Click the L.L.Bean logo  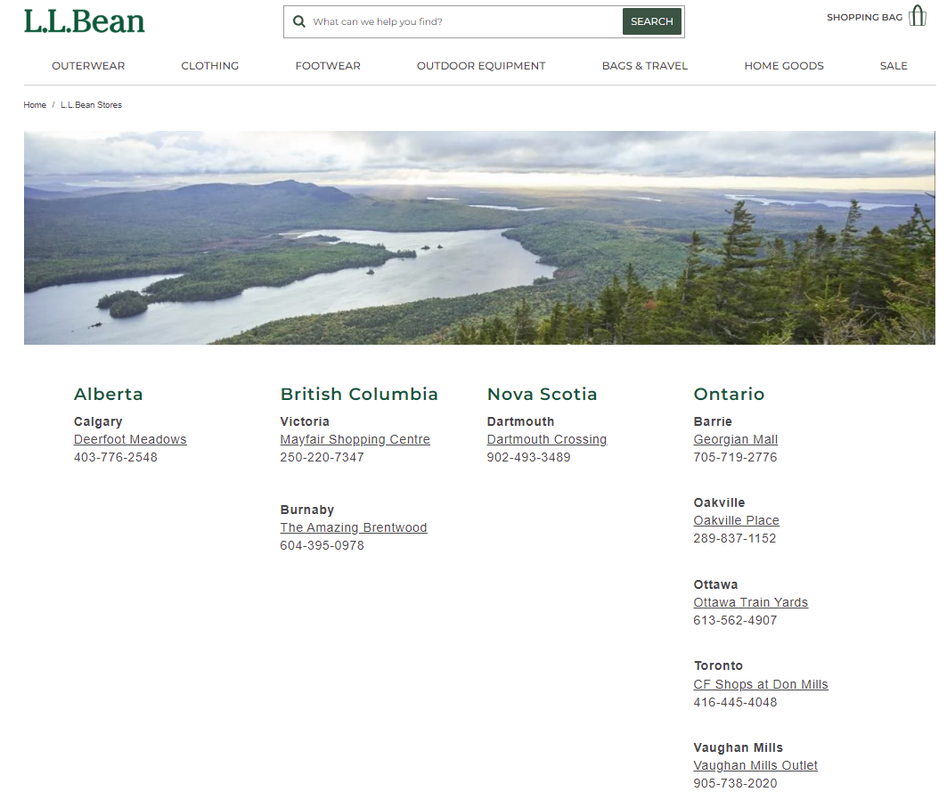coord(84,21)
